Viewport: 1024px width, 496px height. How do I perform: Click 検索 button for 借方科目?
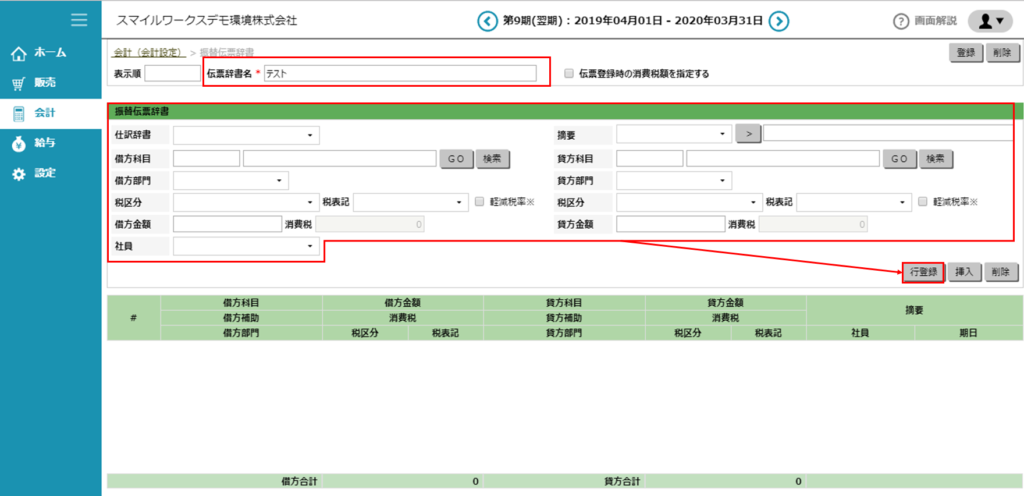click(x=493, y=159)
